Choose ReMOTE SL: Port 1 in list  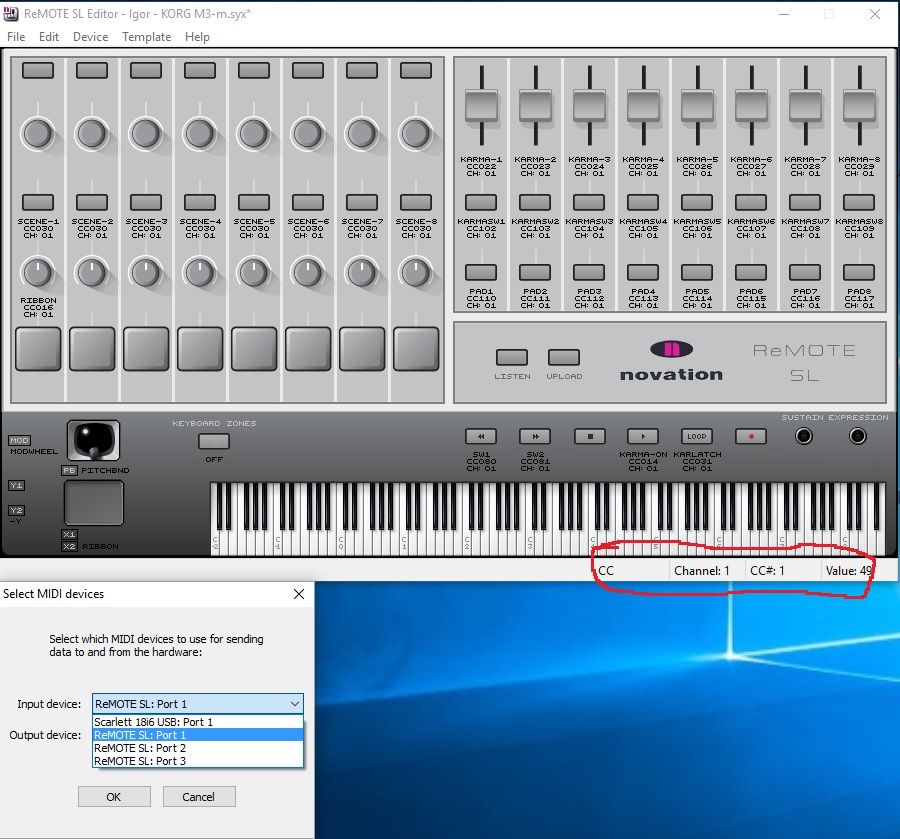pos(197,735)
